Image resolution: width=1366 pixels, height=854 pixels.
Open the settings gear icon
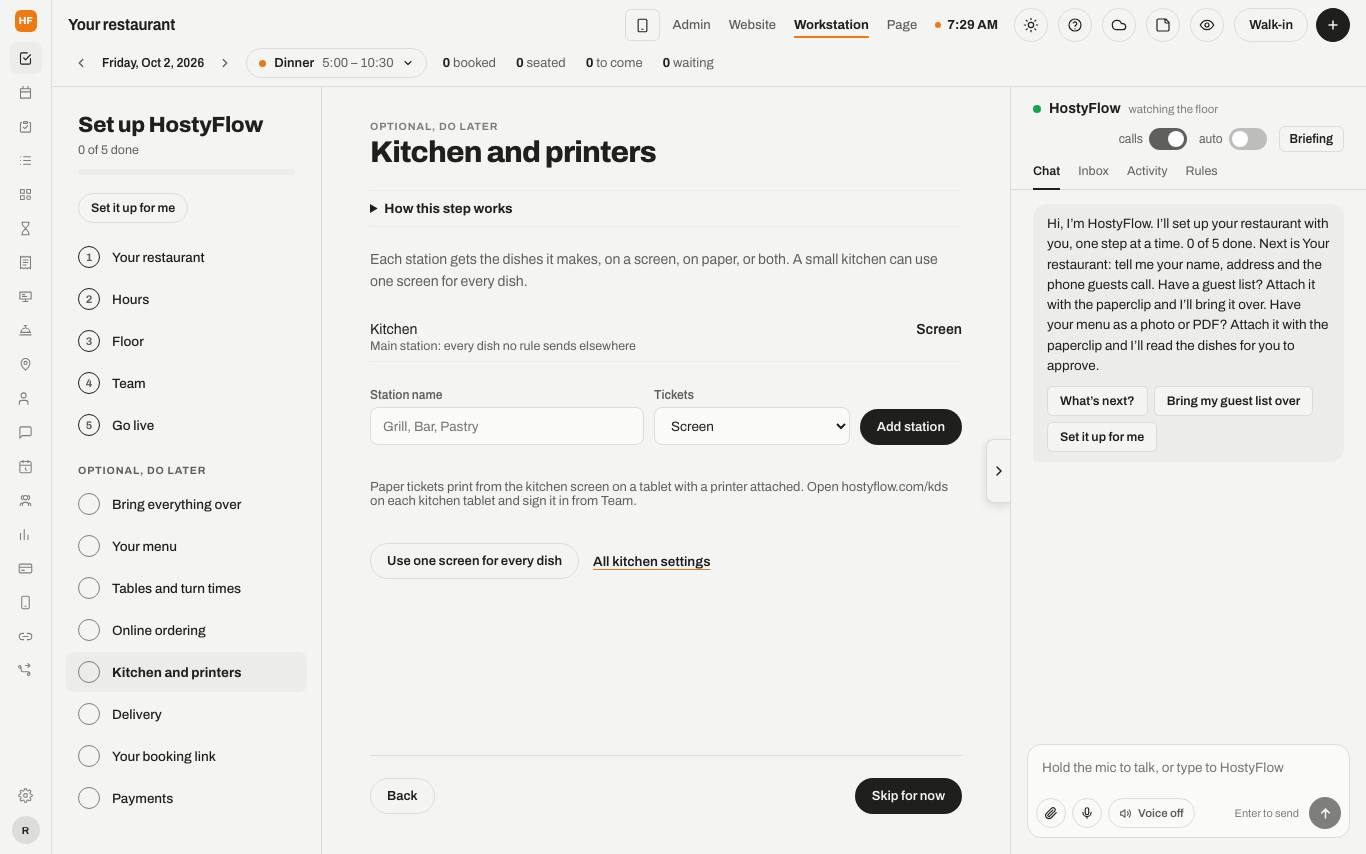(25, 796)
